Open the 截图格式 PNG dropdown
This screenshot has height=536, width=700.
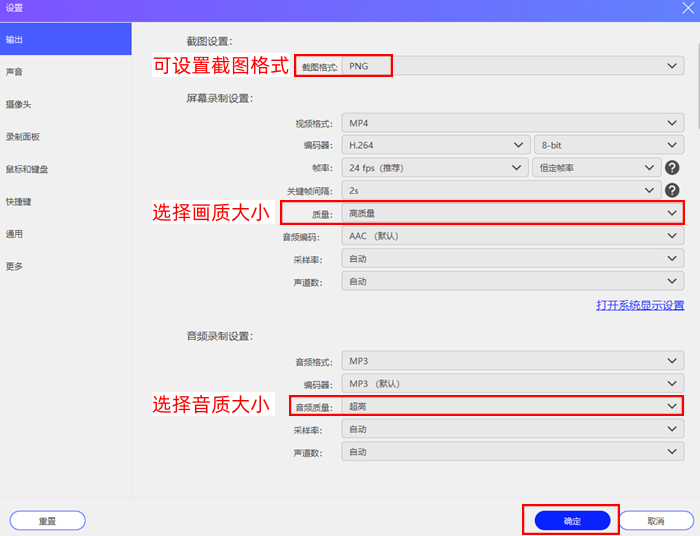512,66
